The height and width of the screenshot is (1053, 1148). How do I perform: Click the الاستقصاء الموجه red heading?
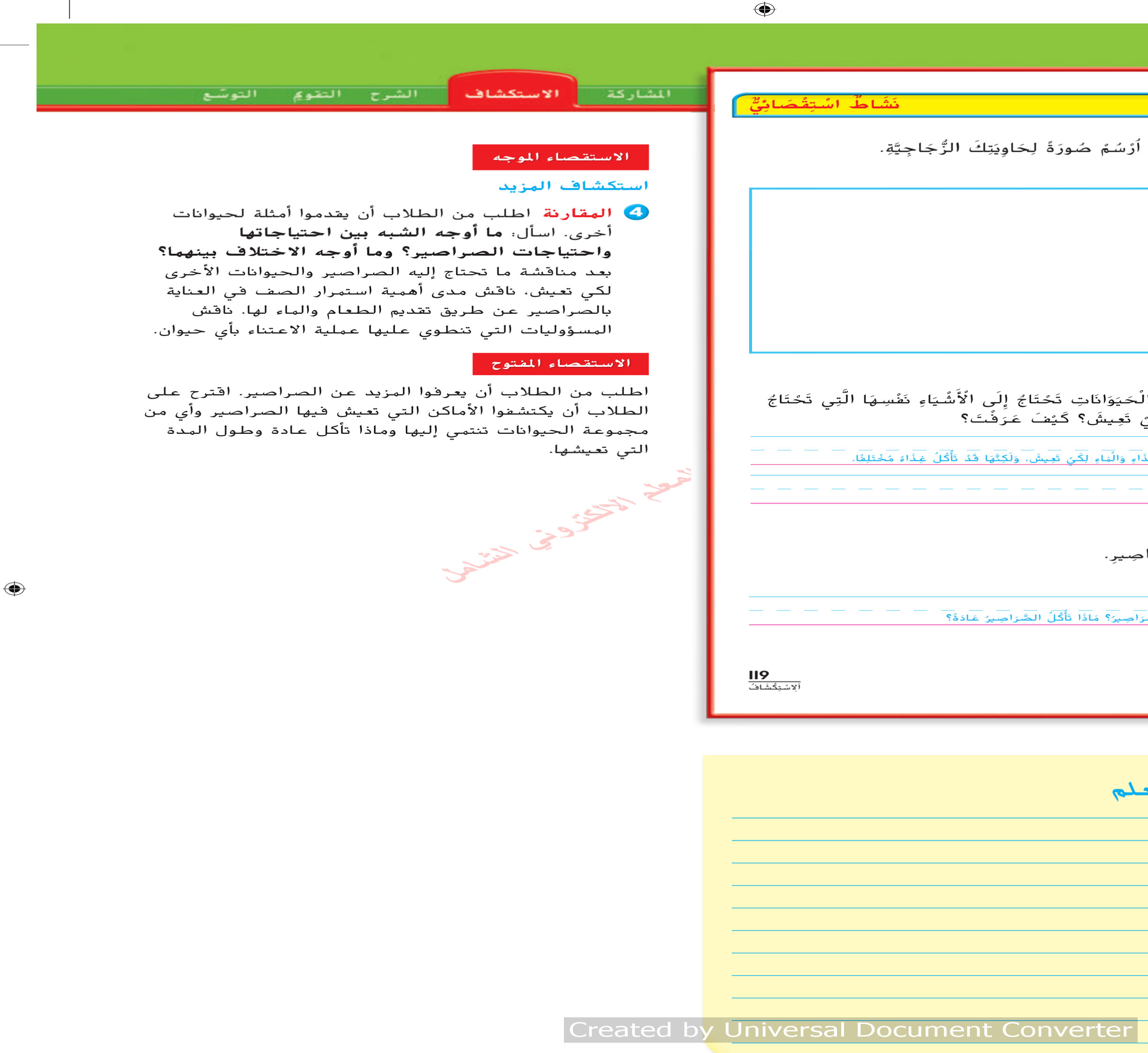click(x=560, y=157)
